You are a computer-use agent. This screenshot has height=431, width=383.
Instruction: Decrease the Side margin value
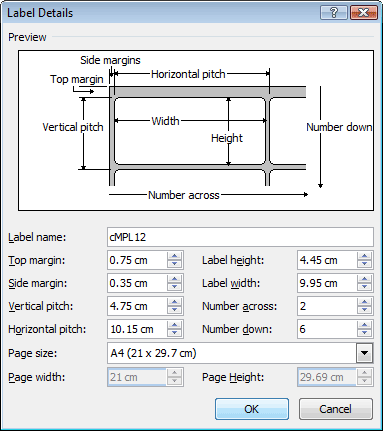click(174, 287)
